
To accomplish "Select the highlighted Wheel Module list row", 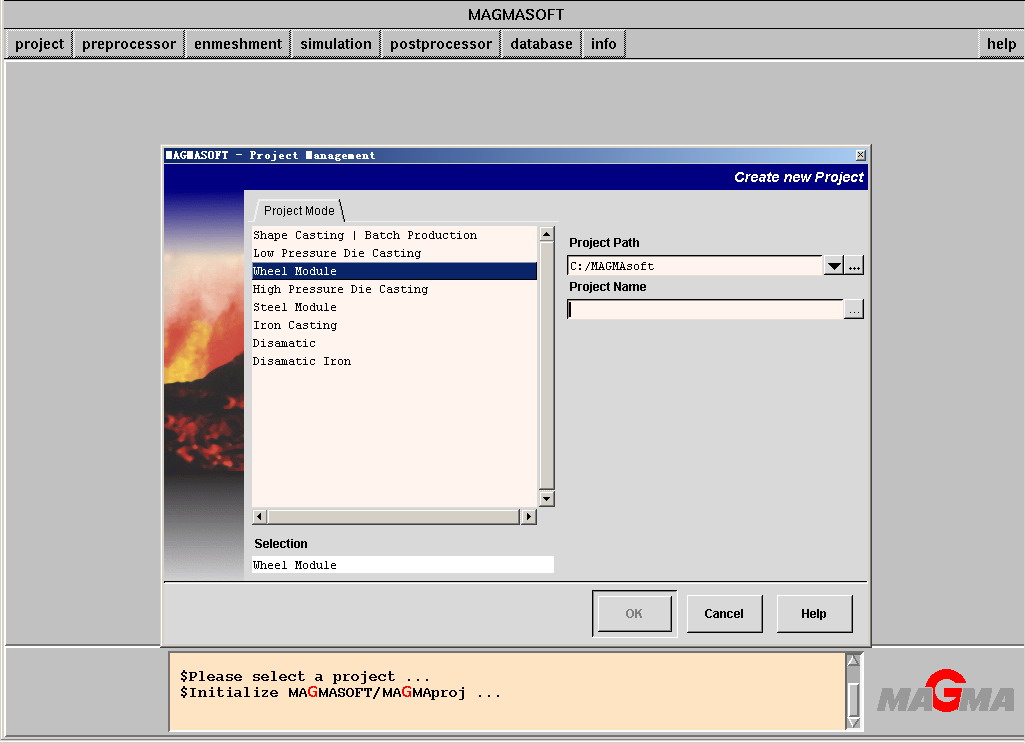I will coord(394,271).
